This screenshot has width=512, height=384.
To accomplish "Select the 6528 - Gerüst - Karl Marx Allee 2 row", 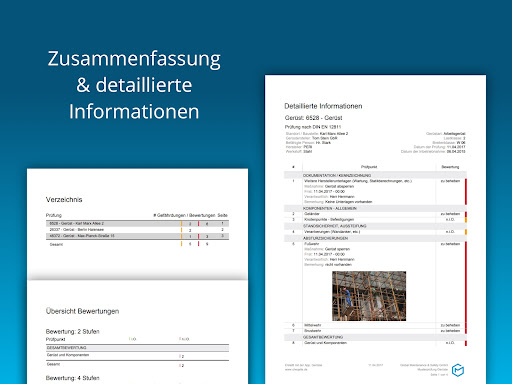I will (x=137, y=224).
